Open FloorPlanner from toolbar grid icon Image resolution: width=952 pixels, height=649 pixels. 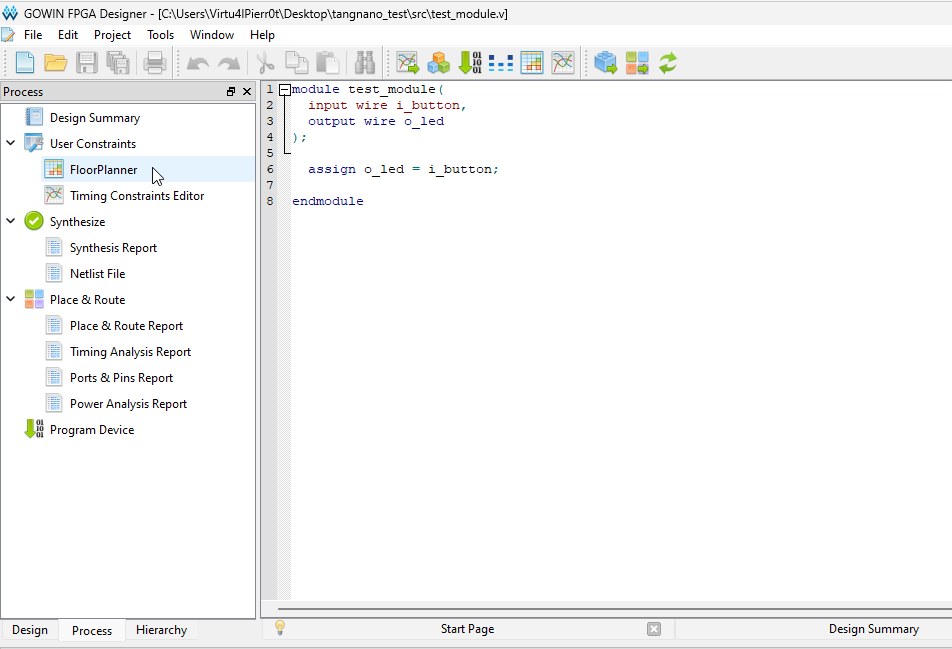click(x=532, y=63)
